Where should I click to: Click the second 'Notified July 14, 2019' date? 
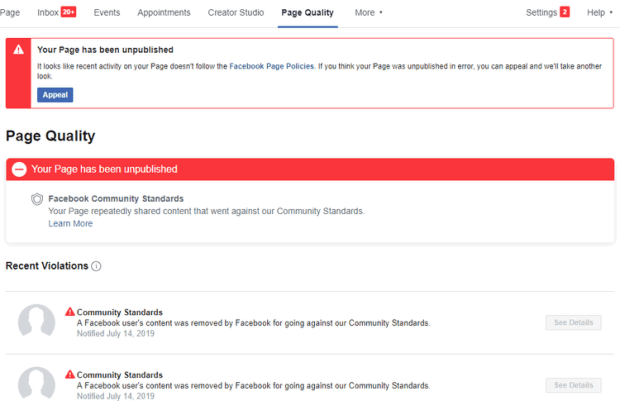(115, 396)
